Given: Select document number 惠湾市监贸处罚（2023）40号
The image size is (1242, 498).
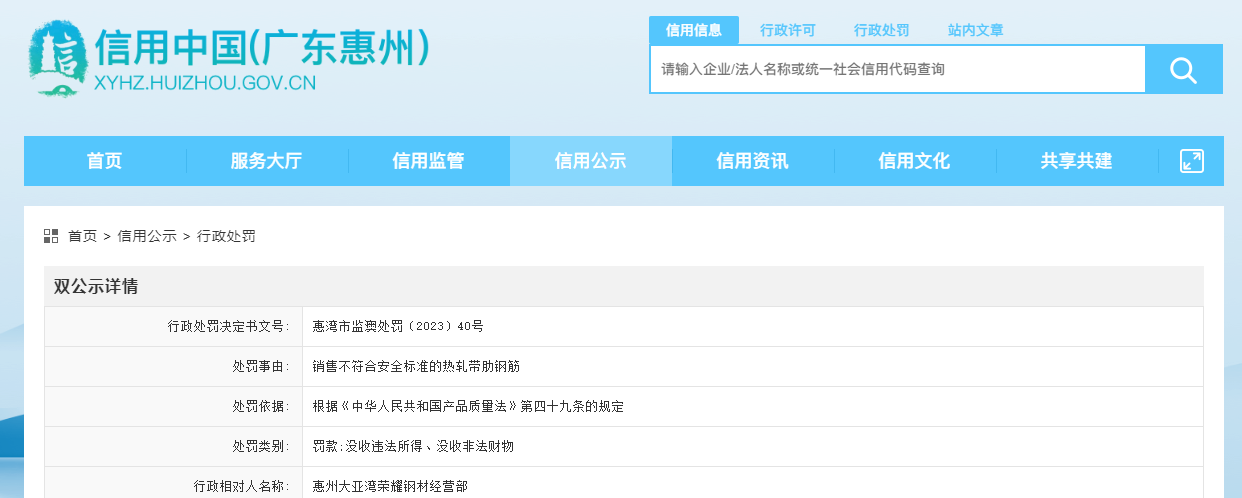Looking at the screenshot, I should pyautogui.click(x=398, y=326).
